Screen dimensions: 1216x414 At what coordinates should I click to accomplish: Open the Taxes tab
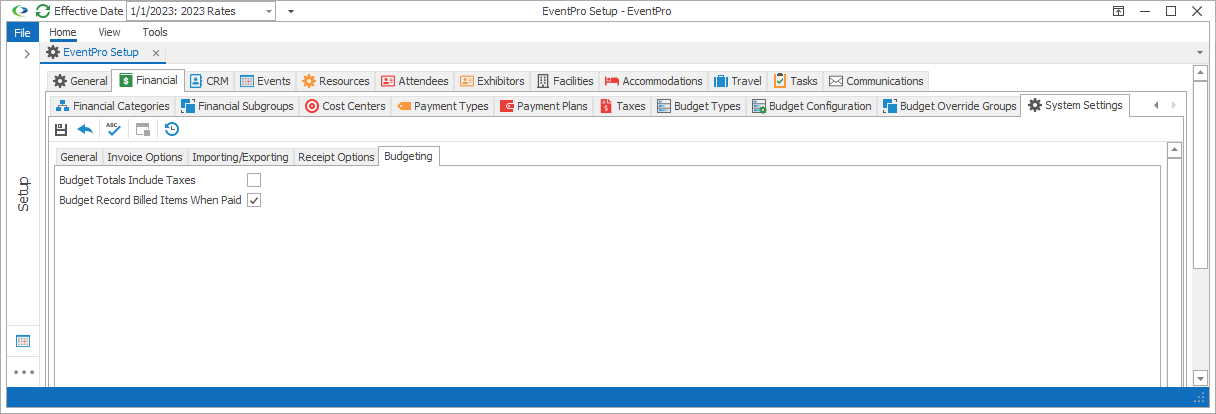[623, 106]
